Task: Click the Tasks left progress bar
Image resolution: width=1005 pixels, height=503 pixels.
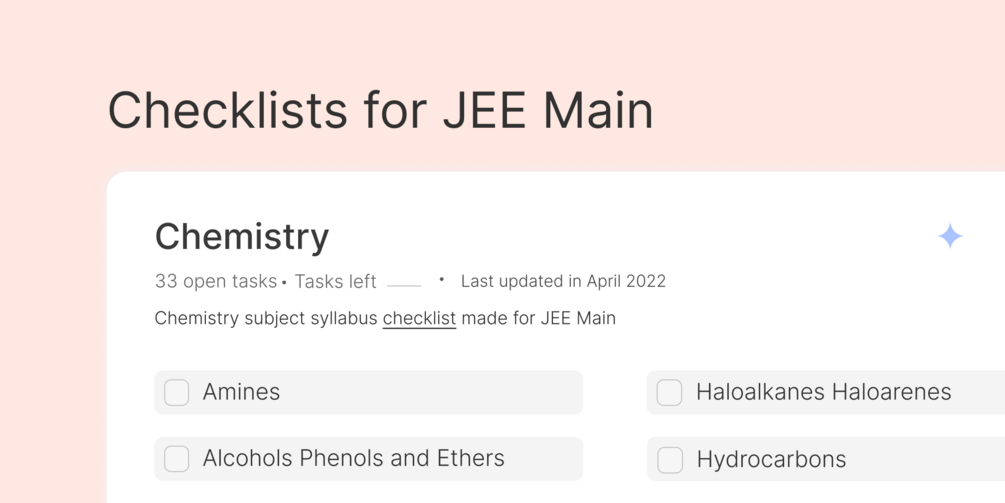Action: [x=404, y=285]
